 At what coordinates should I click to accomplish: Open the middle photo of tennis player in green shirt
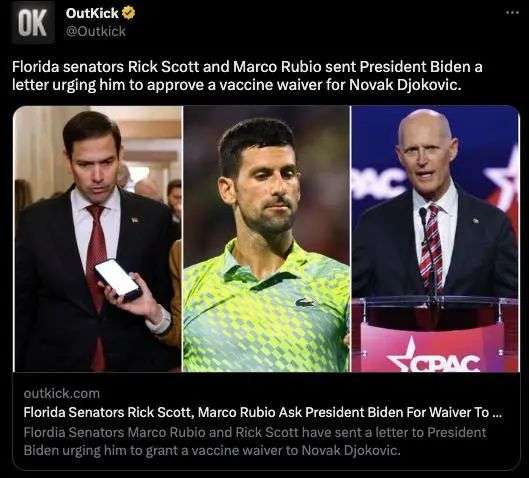[266, 239]
